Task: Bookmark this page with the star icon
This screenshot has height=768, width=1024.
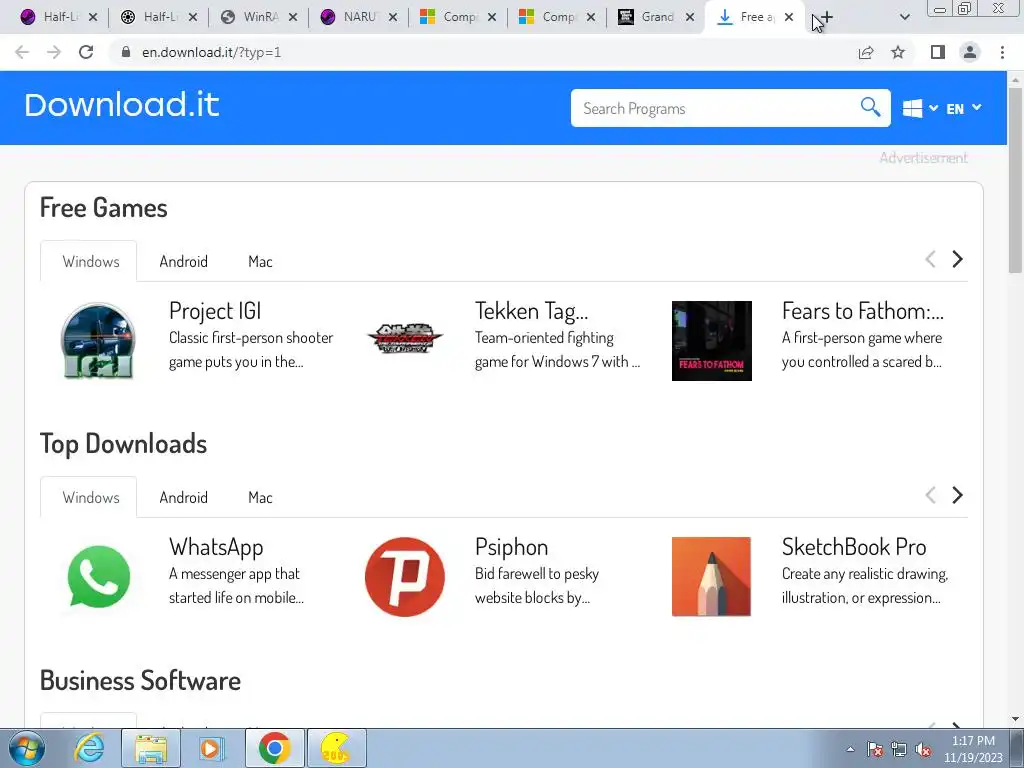Action: (x=898, y=52)
